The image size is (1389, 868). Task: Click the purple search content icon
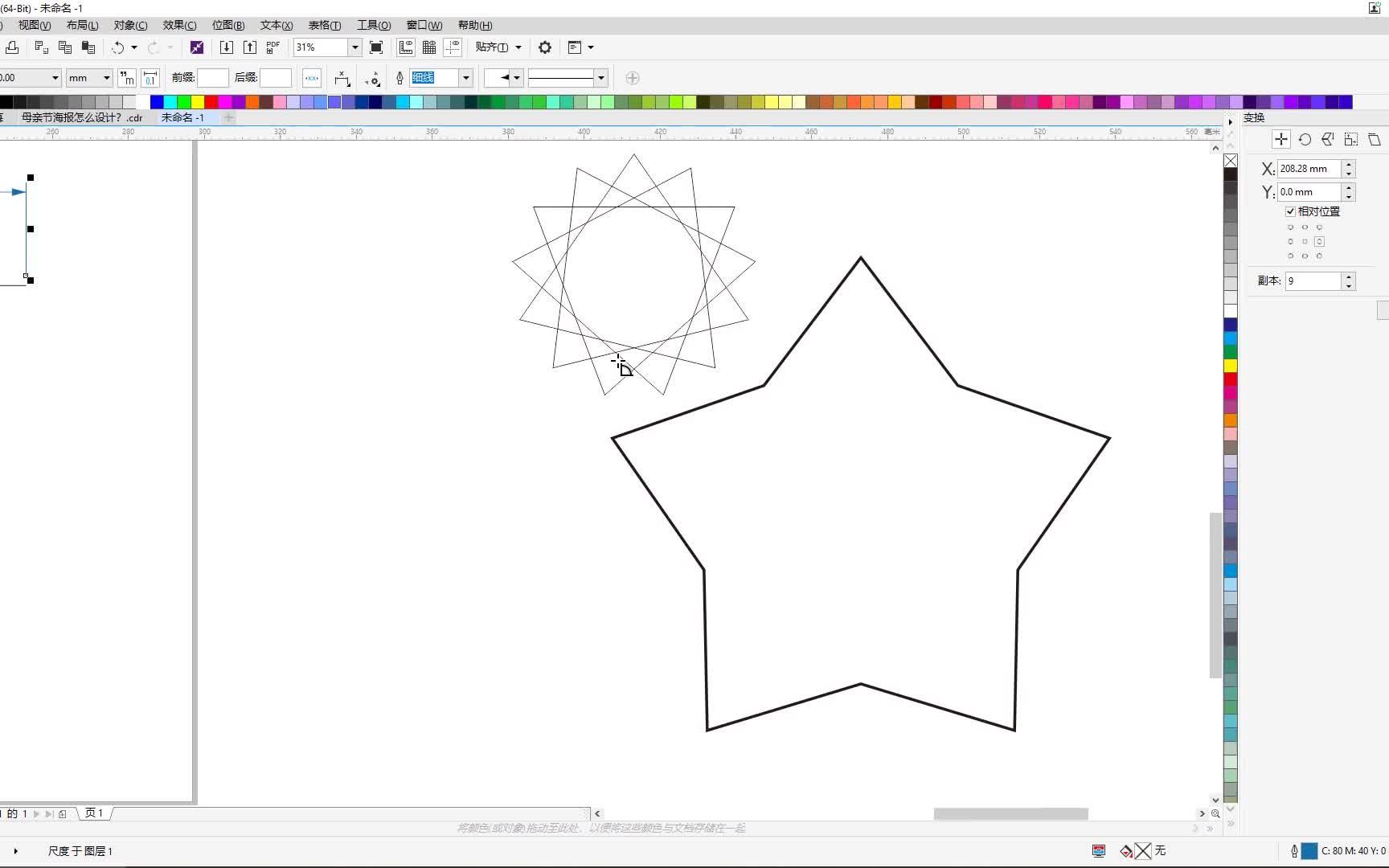coord(196,47)
